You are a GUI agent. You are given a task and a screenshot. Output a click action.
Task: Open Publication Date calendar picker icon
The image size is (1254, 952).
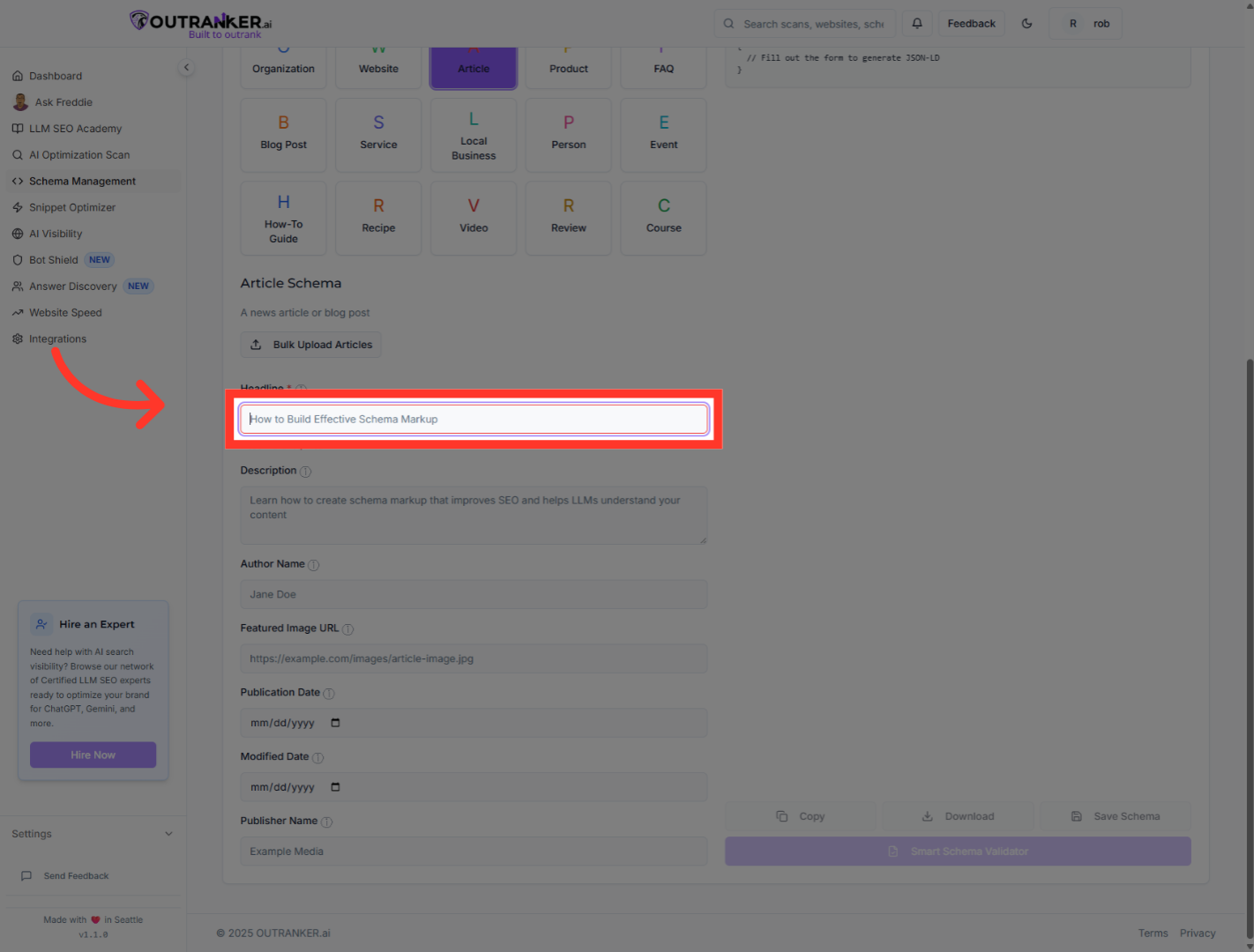335,723
